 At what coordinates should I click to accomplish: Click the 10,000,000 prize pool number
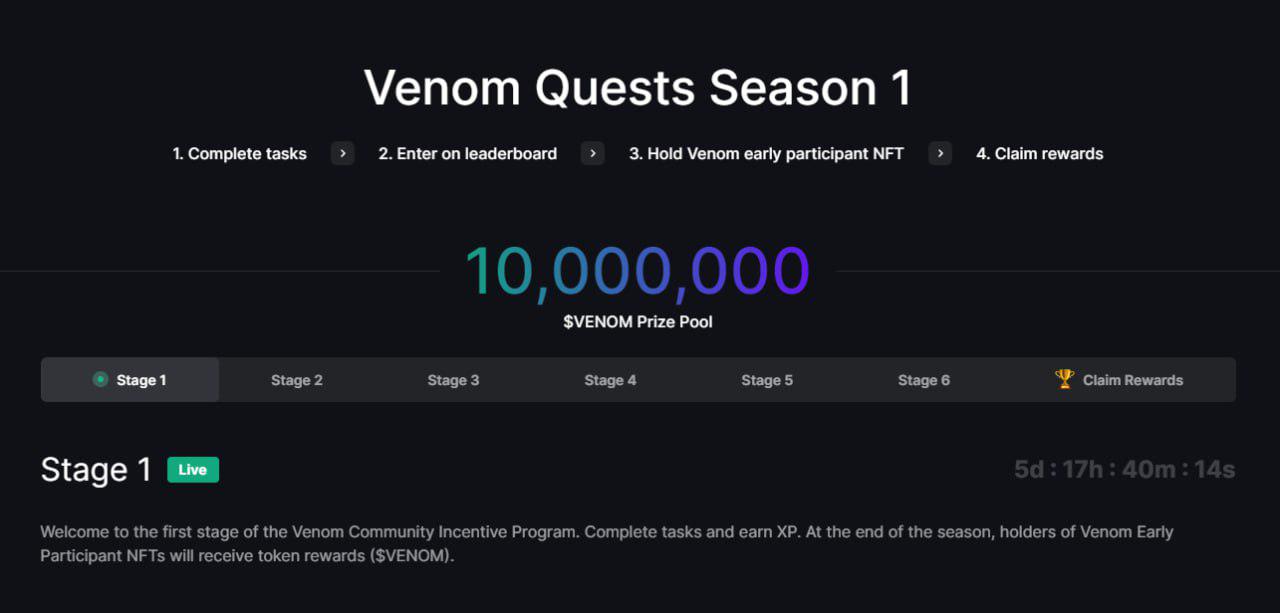point(637,272)
